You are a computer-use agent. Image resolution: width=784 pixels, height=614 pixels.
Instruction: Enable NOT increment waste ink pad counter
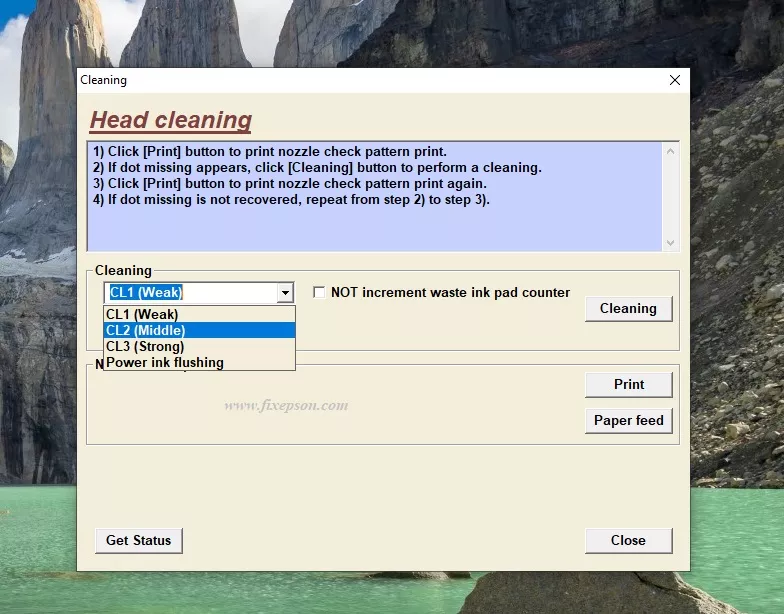pyautogui.click(x=319, y=293)
